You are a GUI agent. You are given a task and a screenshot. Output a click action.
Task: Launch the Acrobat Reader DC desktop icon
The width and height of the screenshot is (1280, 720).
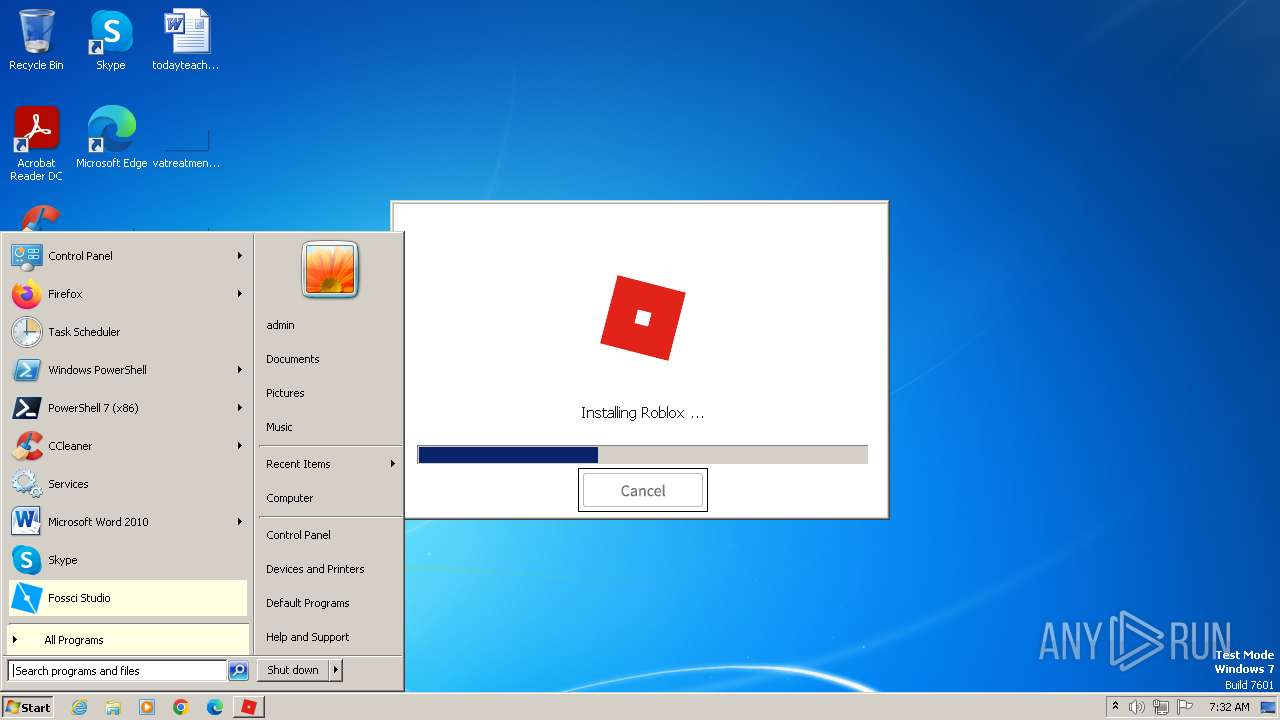pyautogui.click(x=36, y=144)
